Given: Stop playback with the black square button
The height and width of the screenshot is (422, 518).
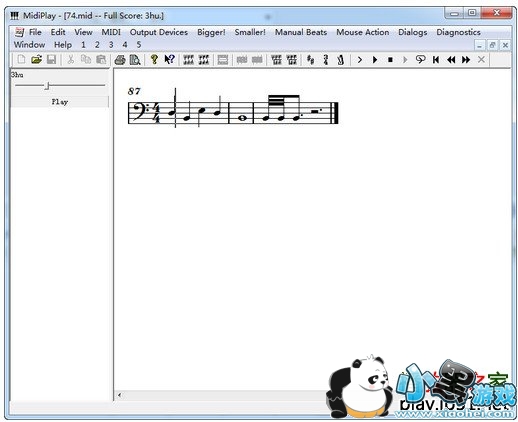Looking at the screenshot, I should [x=390, y=60].
